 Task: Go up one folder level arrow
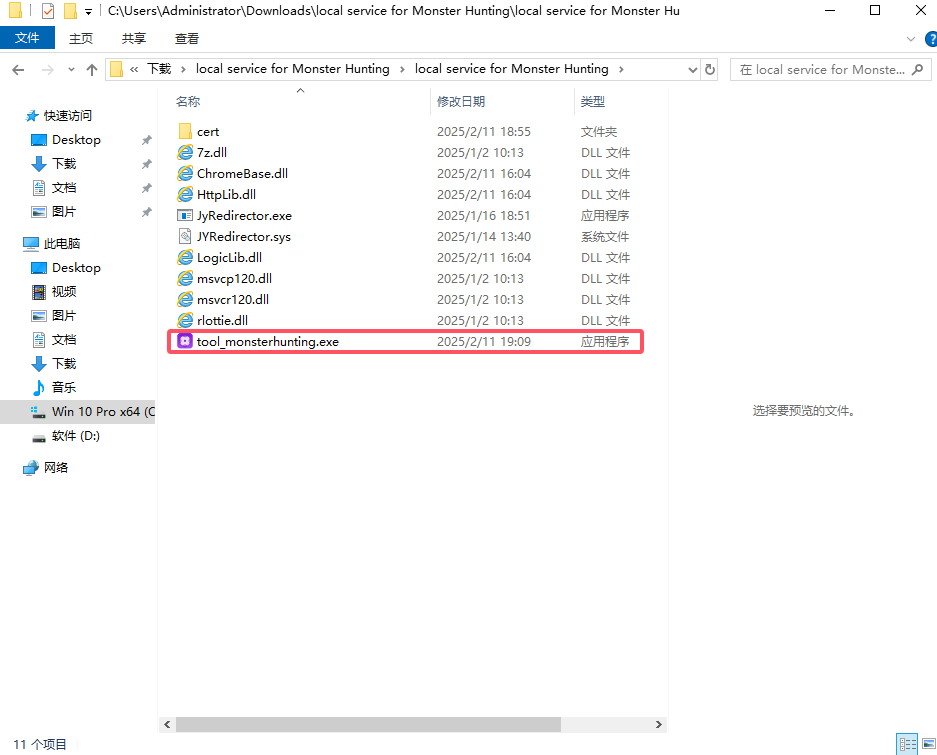91,70
